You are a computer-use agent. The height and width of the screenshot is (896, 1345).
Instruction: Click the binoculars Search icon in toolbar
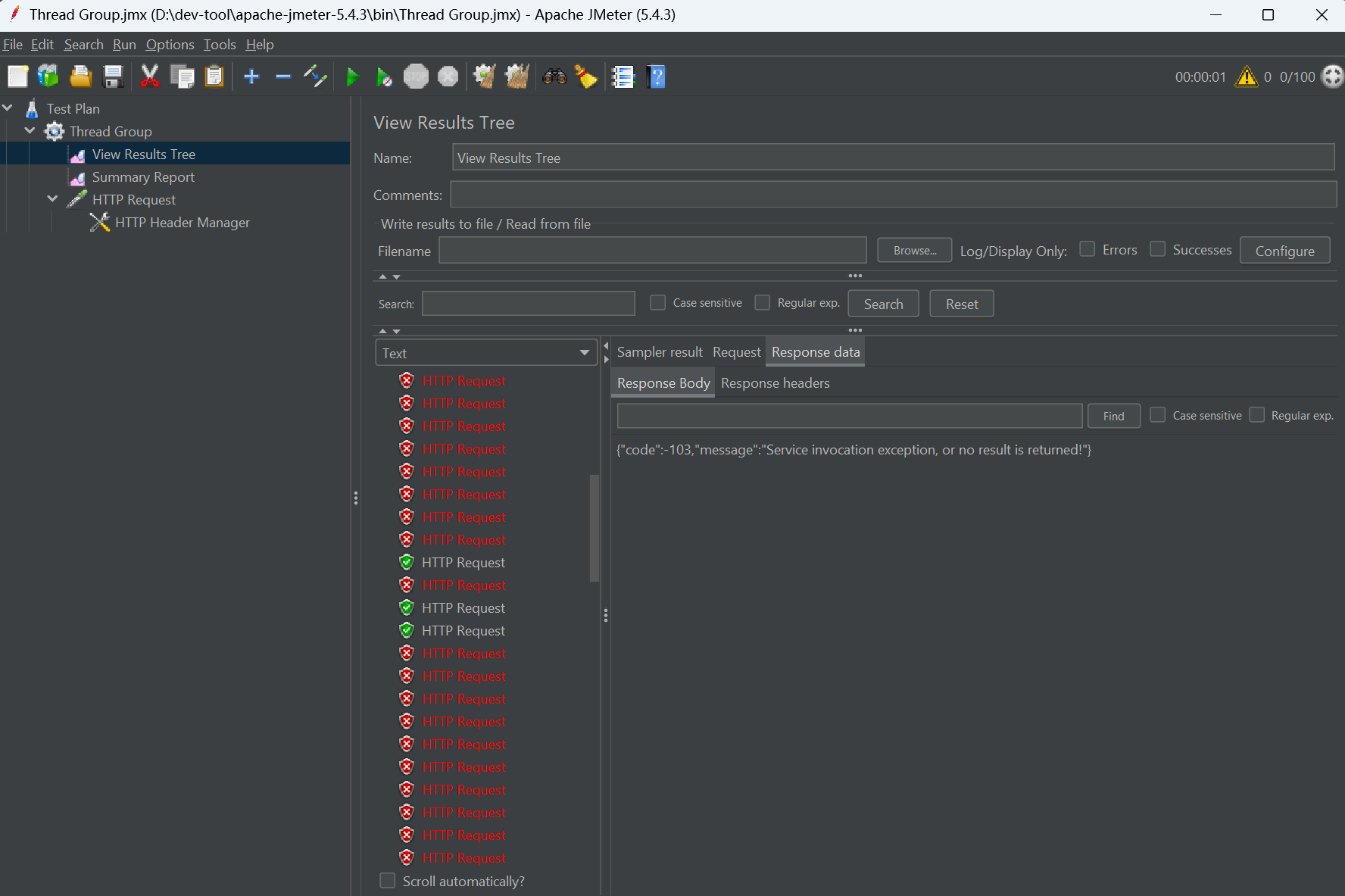pos(554,76)
